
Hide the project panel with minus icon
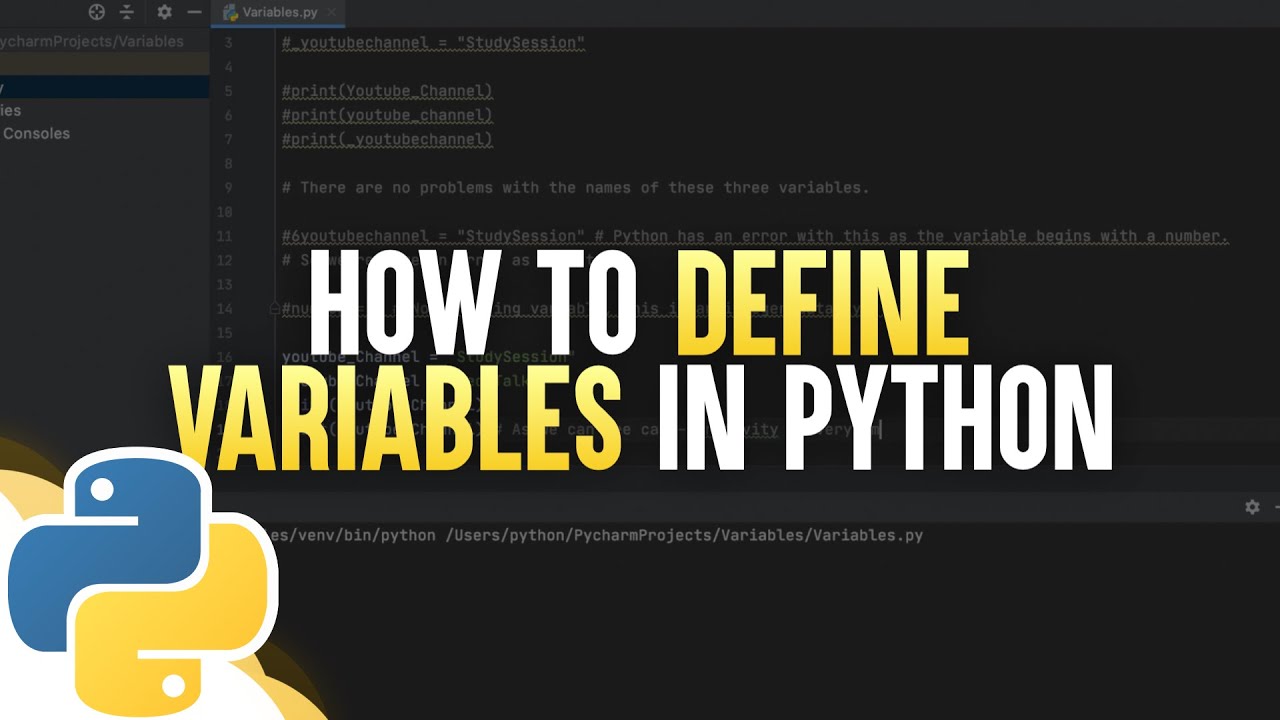[x=195, y=12]
